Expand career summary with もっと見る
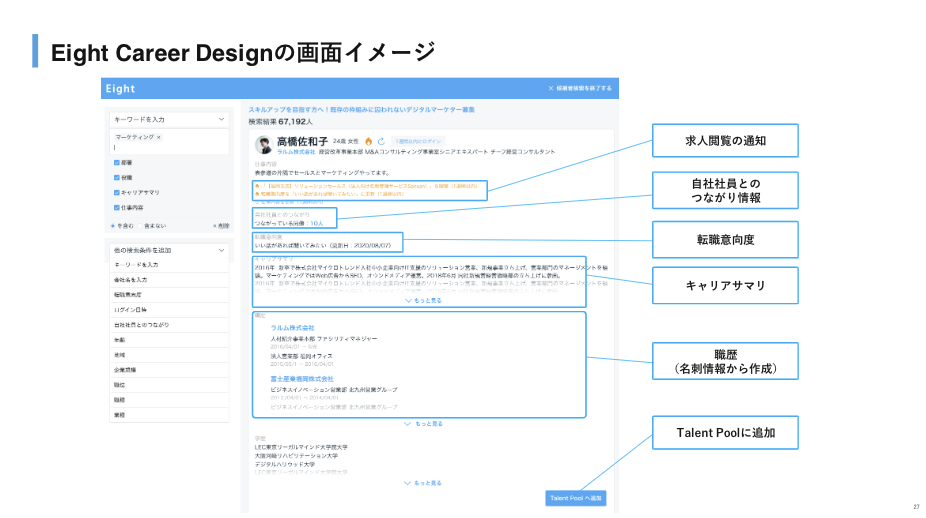Image resolution: width=926 pixels, height=518 pixels. point(423,301)
